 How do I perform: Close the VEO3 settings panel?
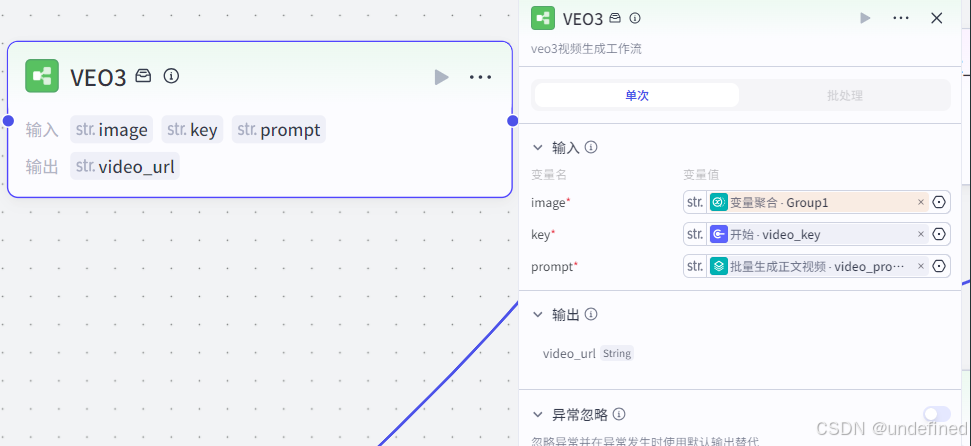(936, 18)
